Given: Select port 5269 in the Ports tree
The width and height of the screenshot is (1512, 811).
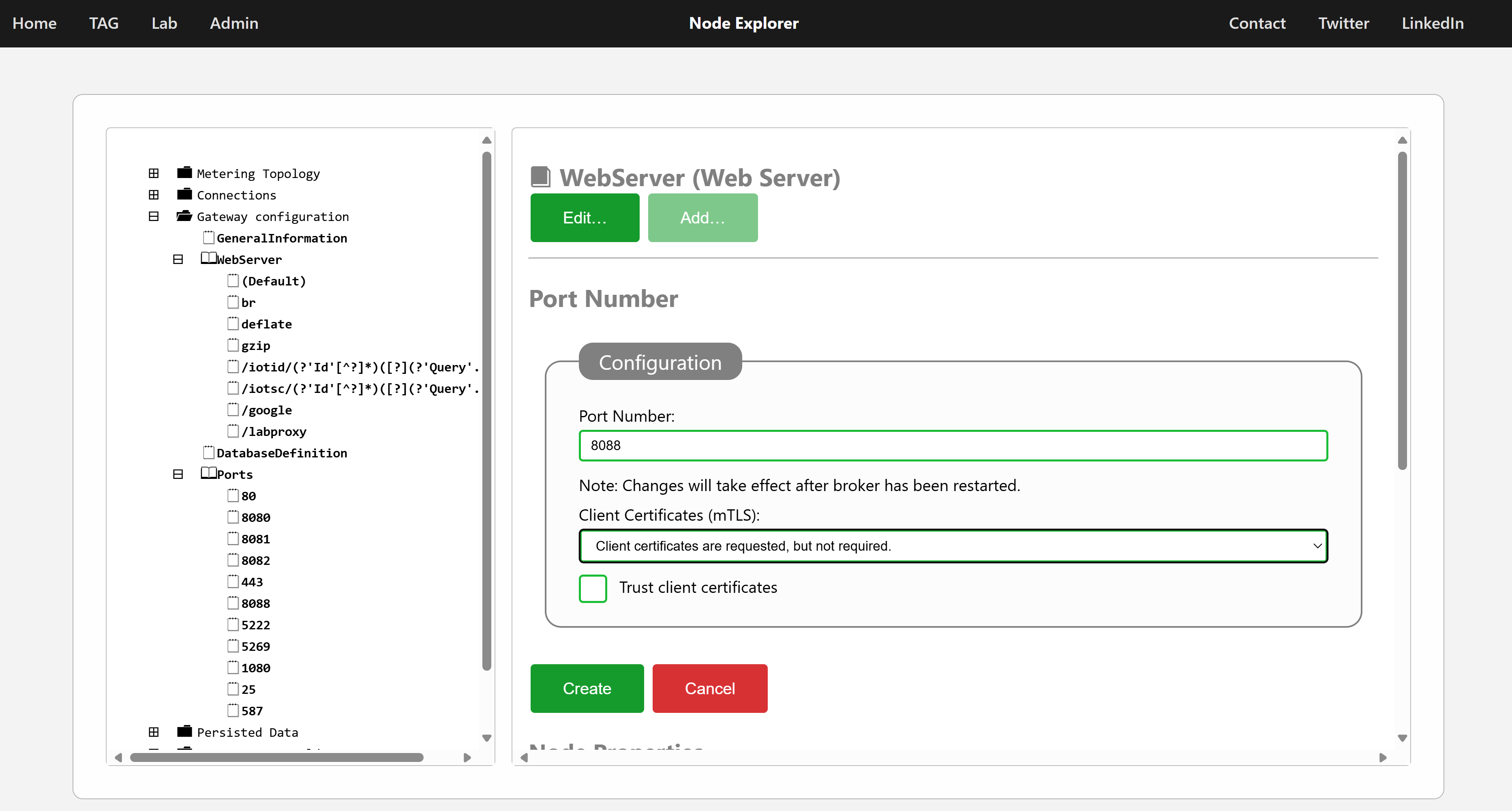Looking at the screenshot, I should [x=256, y=646].
